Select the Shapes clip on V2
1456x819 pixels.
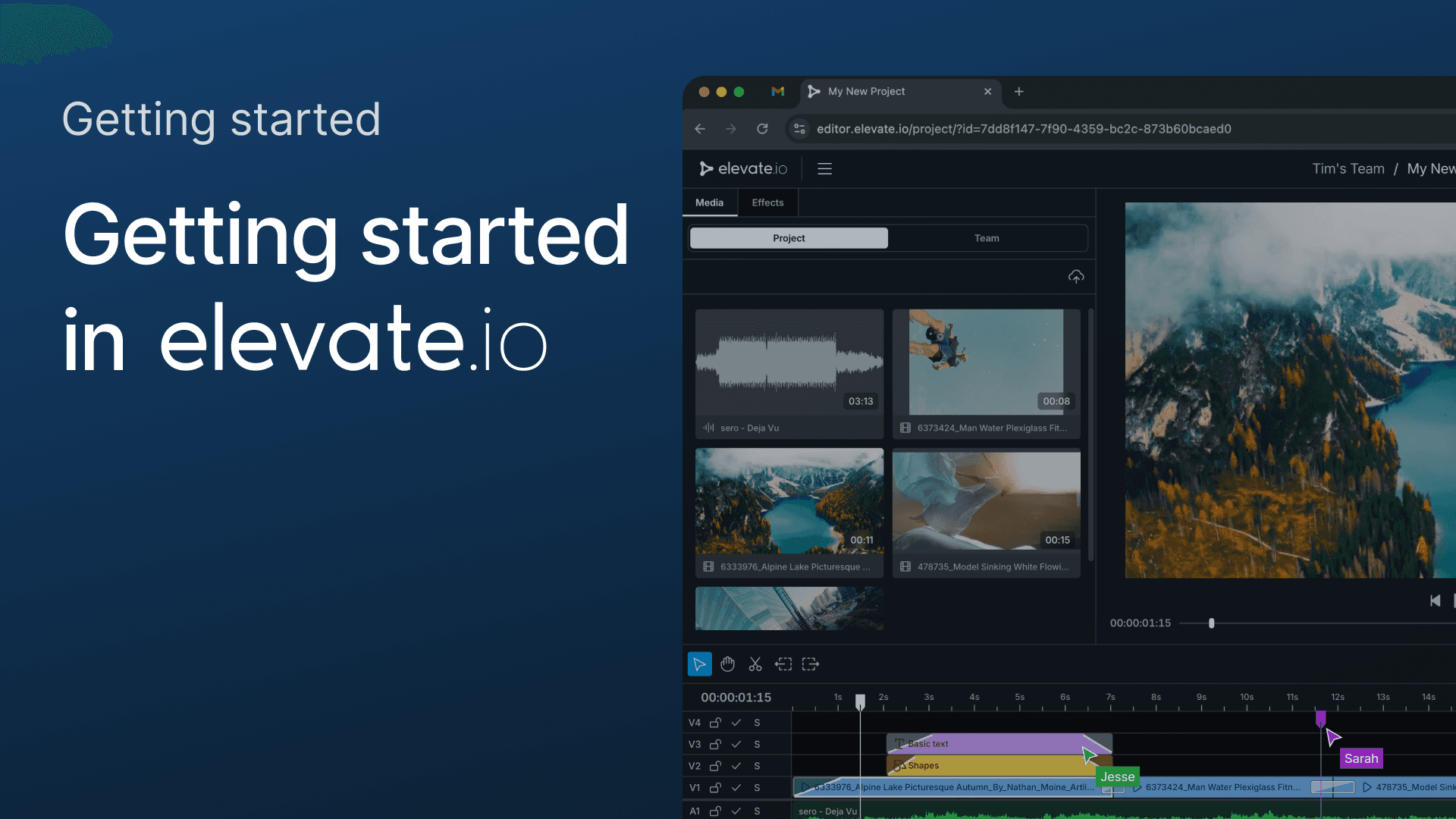point(999,766)
